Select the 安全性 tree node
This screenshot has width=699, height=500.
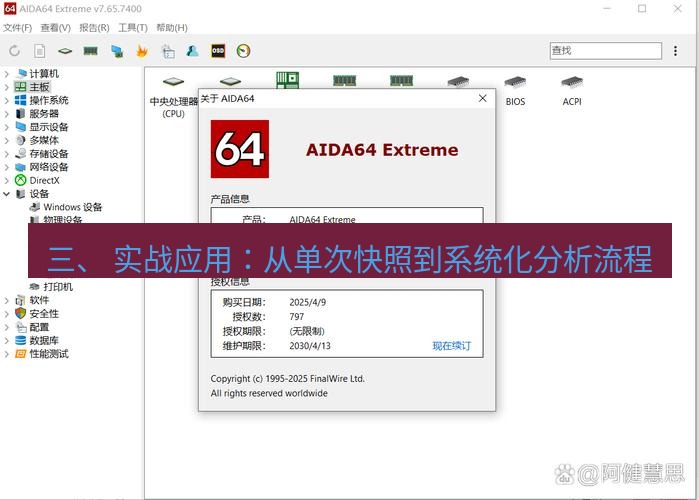pos(44,314)
